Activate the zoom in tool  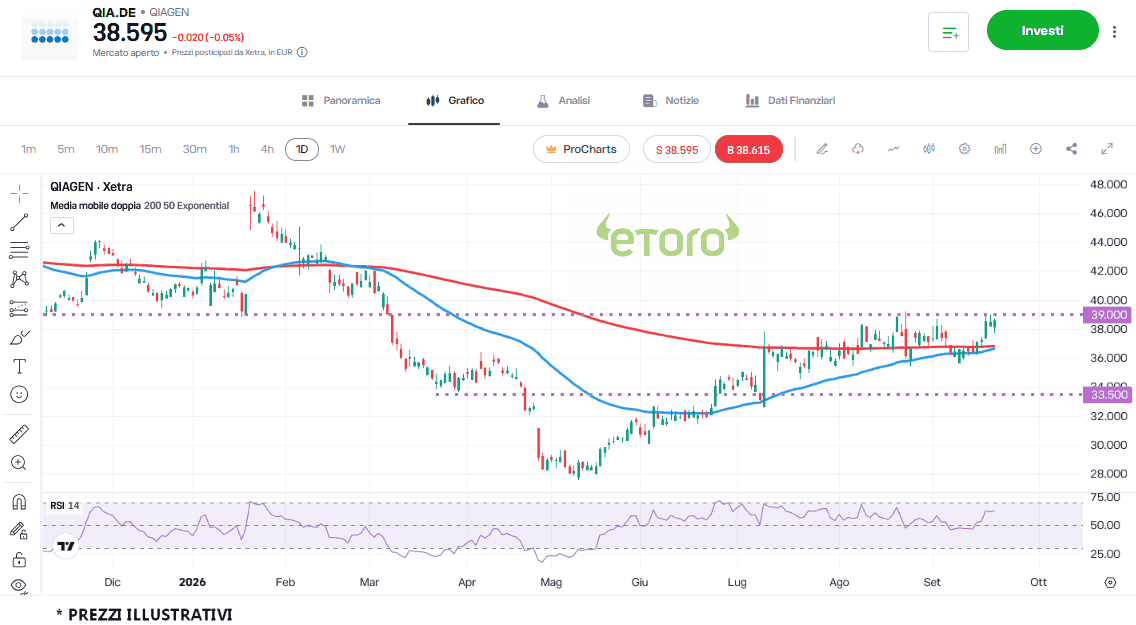click(x=20, y=463)
